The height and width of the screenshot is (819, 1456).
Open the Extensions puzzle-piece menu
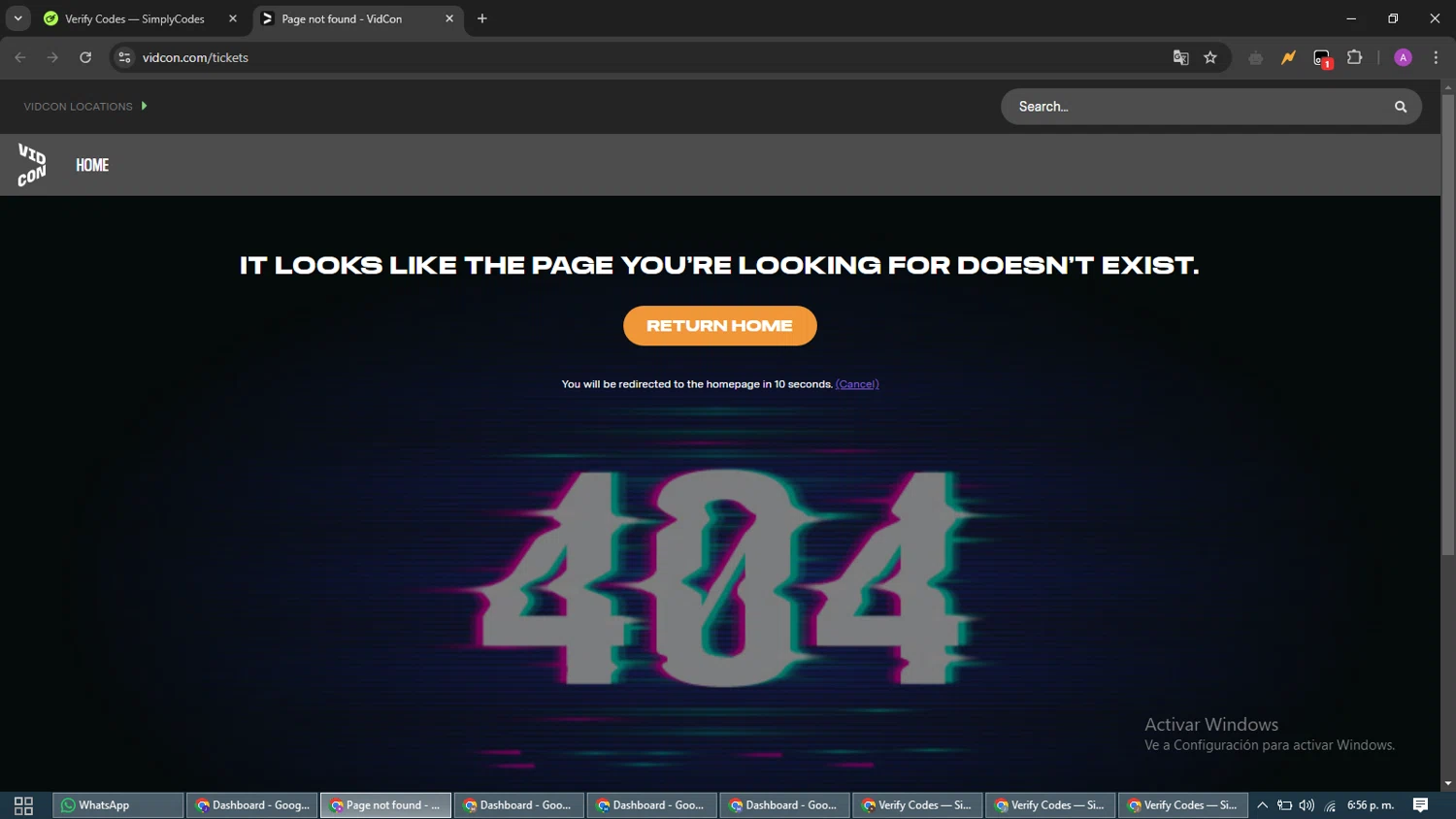pyautogui.click(x=1355, y=57)
